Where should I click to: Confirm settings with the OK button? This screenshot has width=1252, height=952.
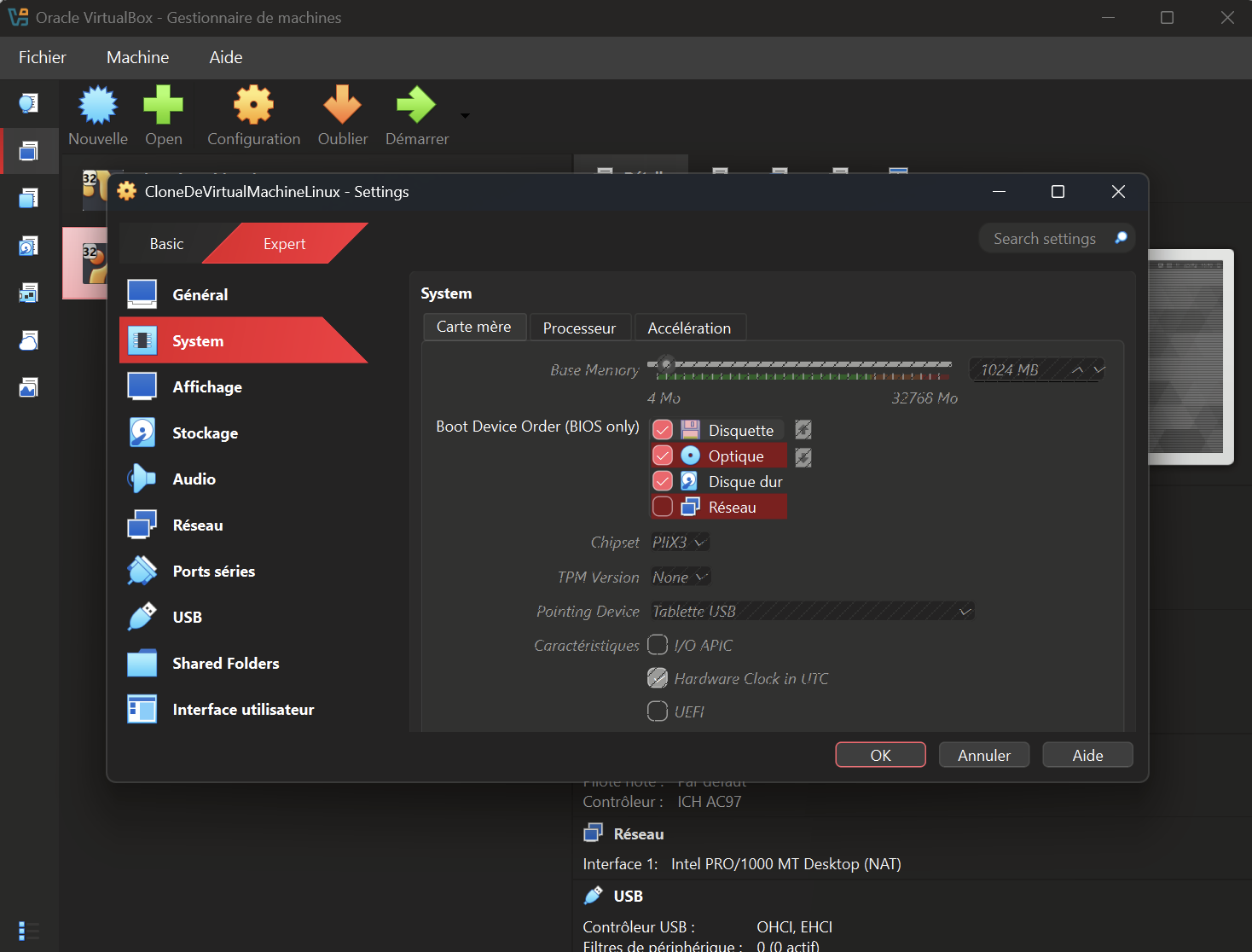[881, 755]
